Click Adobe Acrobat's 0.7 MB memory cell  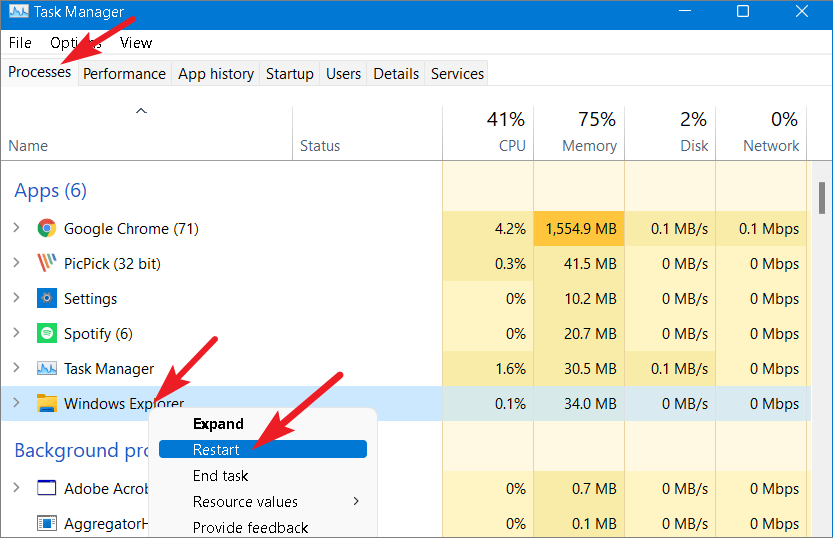[579, 489]
